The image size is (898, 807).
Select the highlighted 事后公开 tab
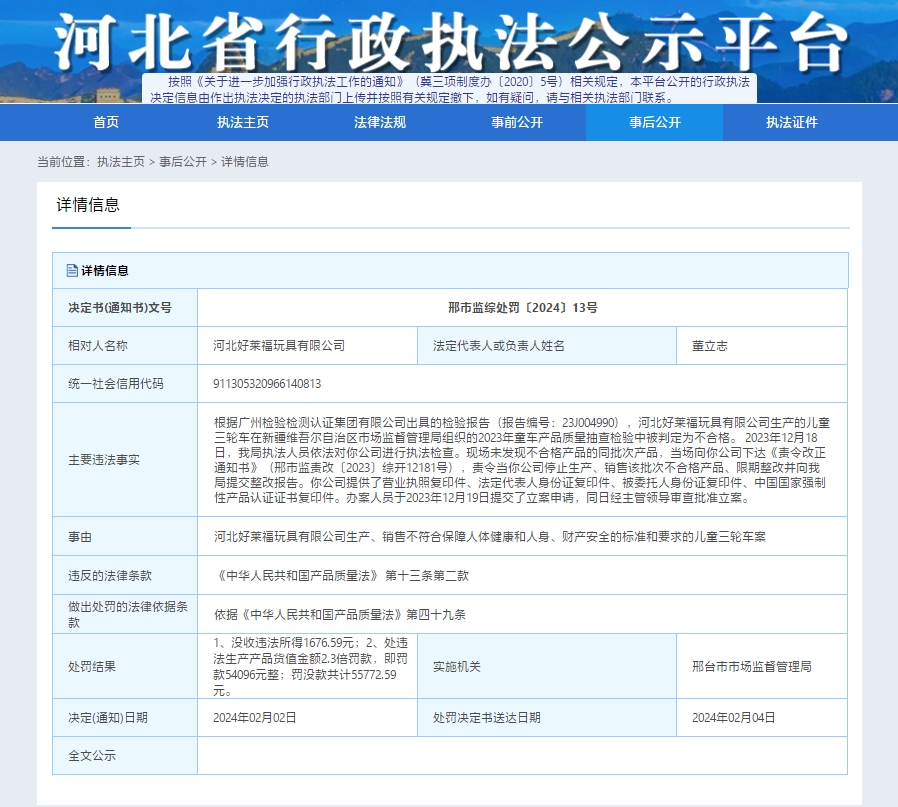(655, 122)
